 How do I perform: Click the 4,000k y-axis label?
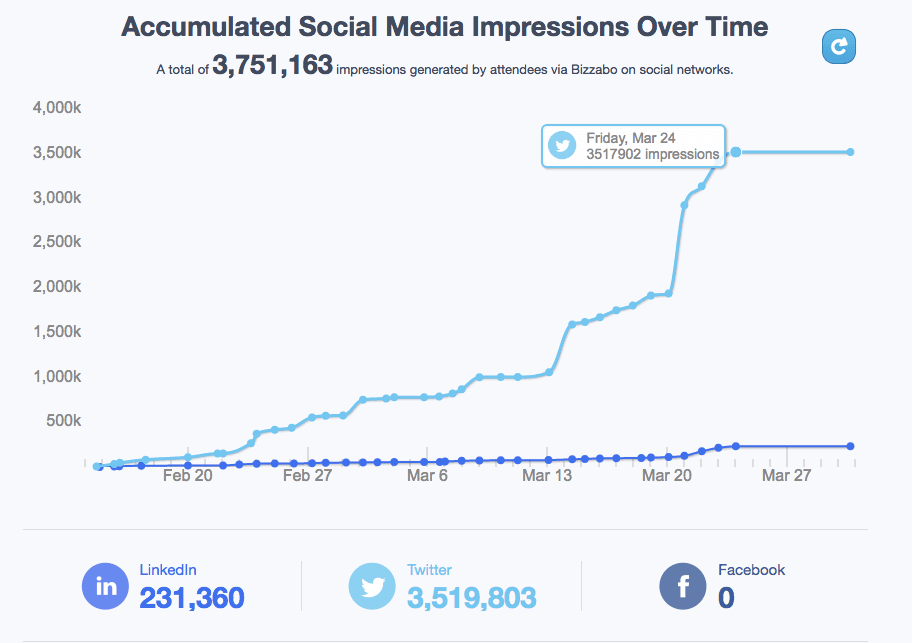(x=58, y=107)
